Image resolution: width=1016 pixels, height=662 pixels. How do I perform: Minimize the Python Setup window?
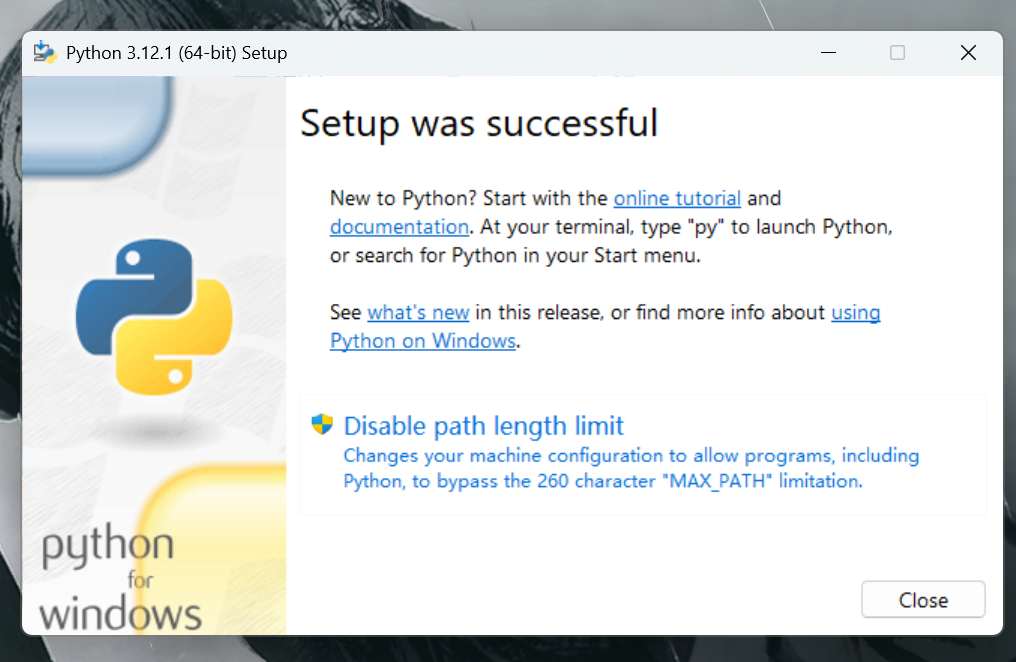[828, 52]
